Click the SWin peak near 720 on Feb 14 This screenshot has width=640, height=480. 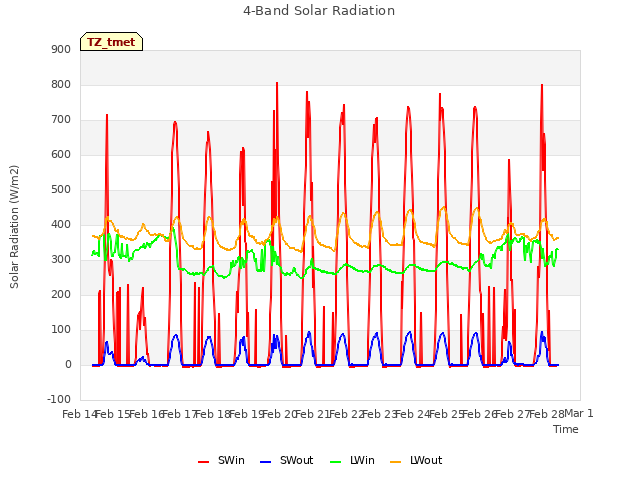click(107, 115)
